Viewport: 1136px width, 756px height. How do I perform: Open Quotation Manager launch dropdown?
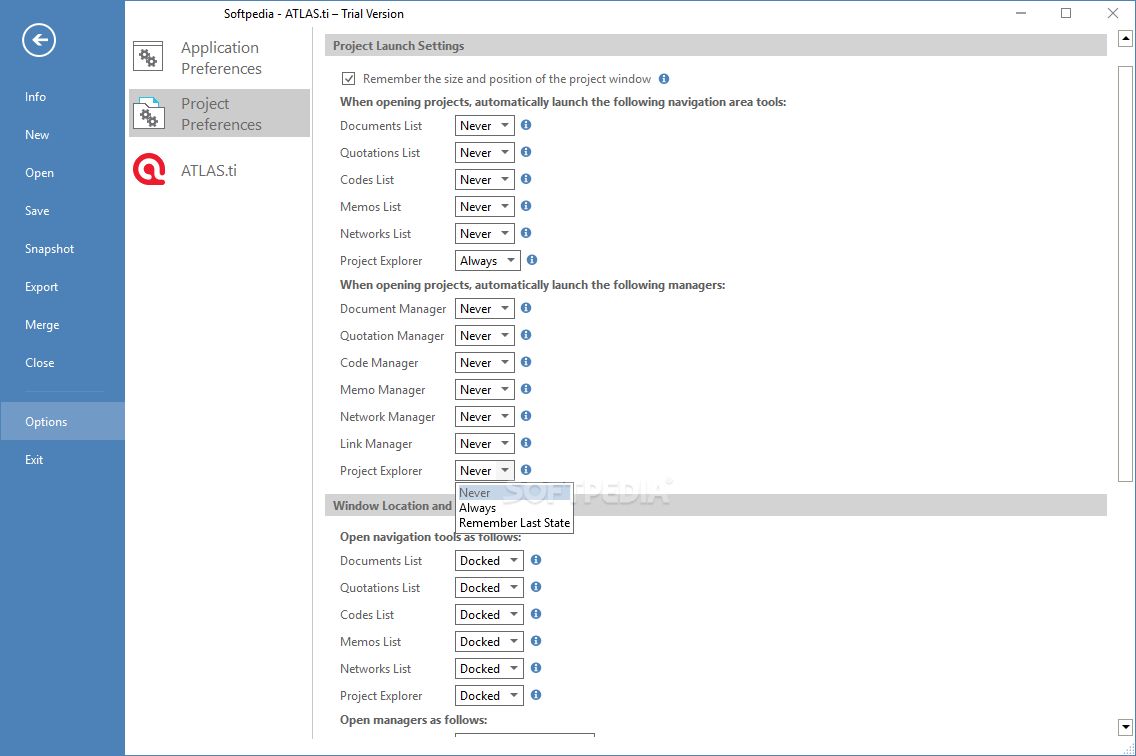tap(485, 336)
